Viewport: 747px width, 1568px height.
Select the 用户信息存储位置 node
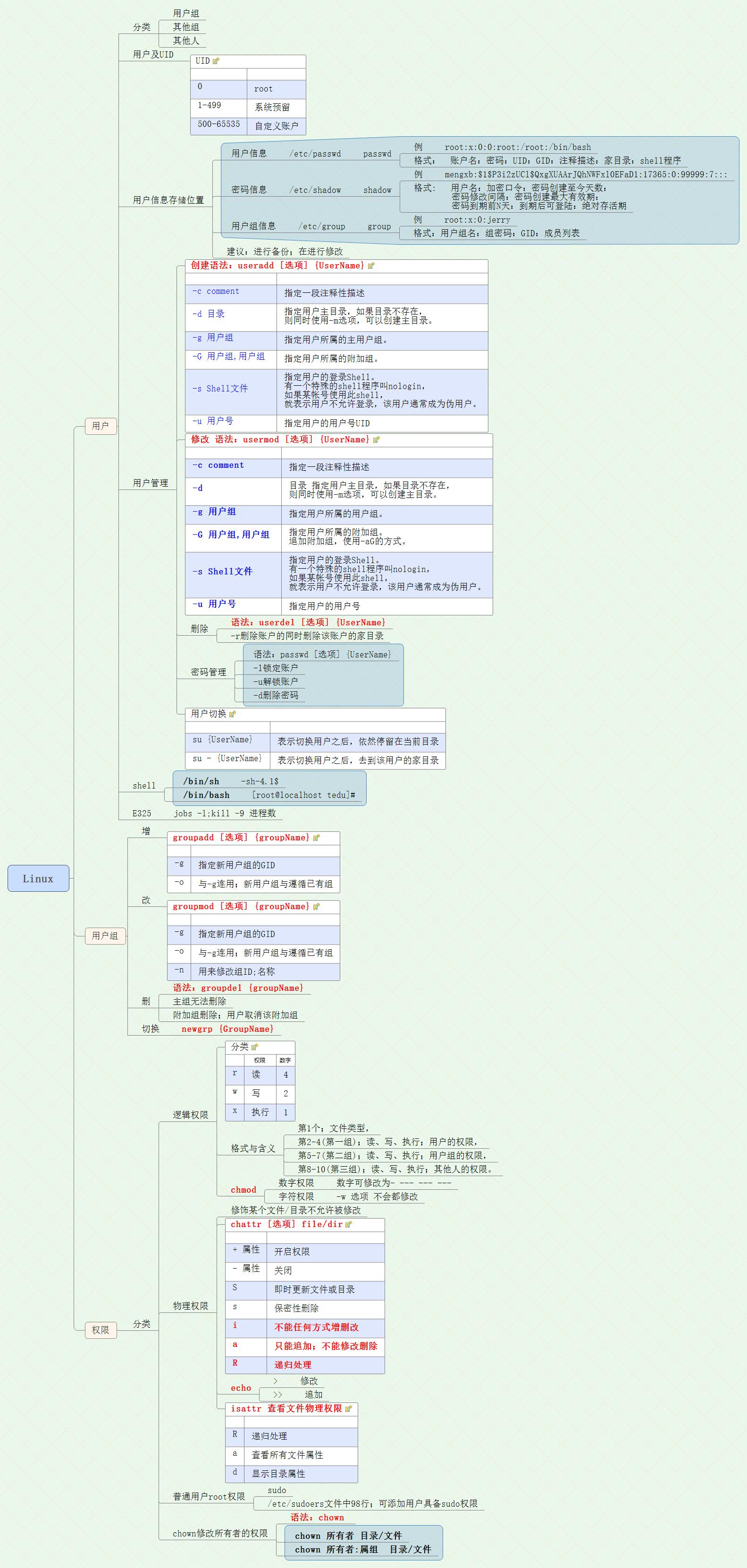pyautogui.click(x=169, y=199)
